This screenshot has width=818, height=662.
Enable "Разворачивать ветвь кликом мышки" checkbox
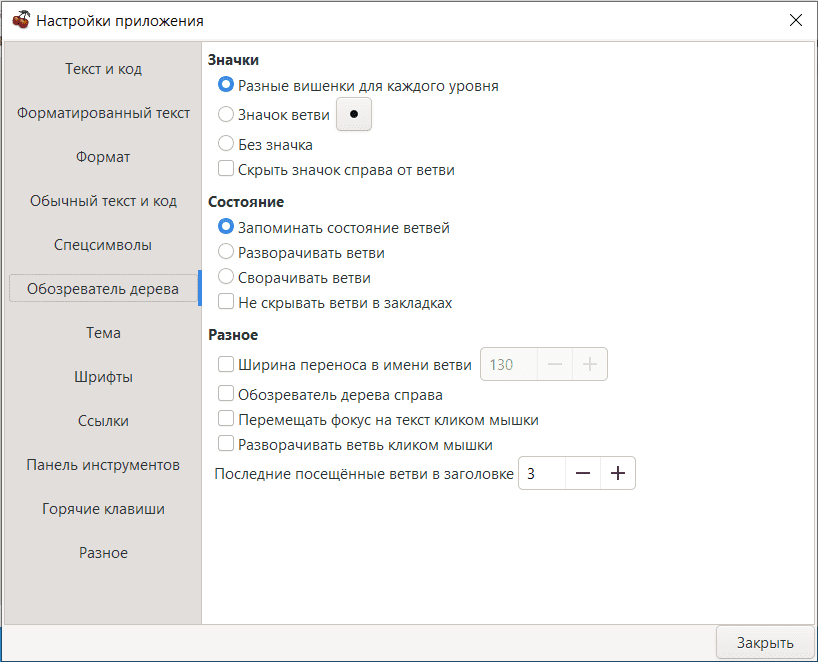[226, 445]
